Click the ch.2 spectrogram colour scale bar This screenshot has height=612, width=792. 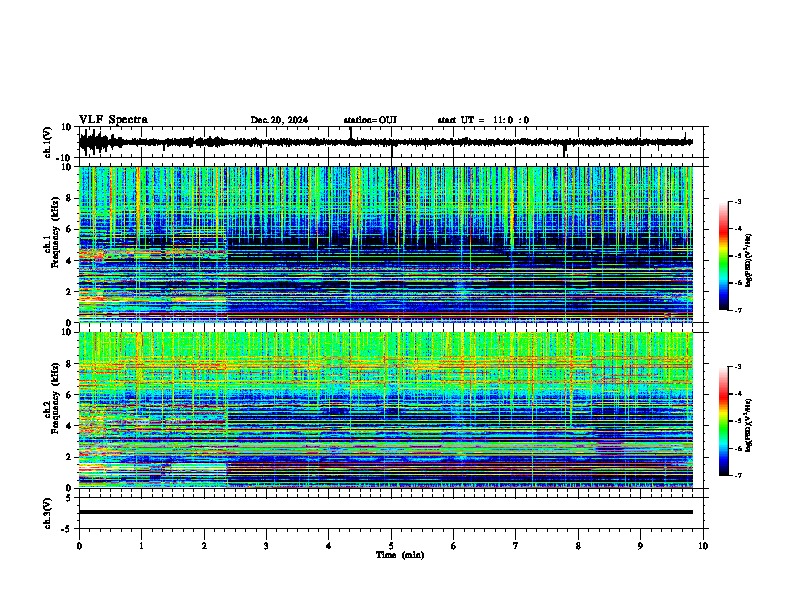click(723, 421)
